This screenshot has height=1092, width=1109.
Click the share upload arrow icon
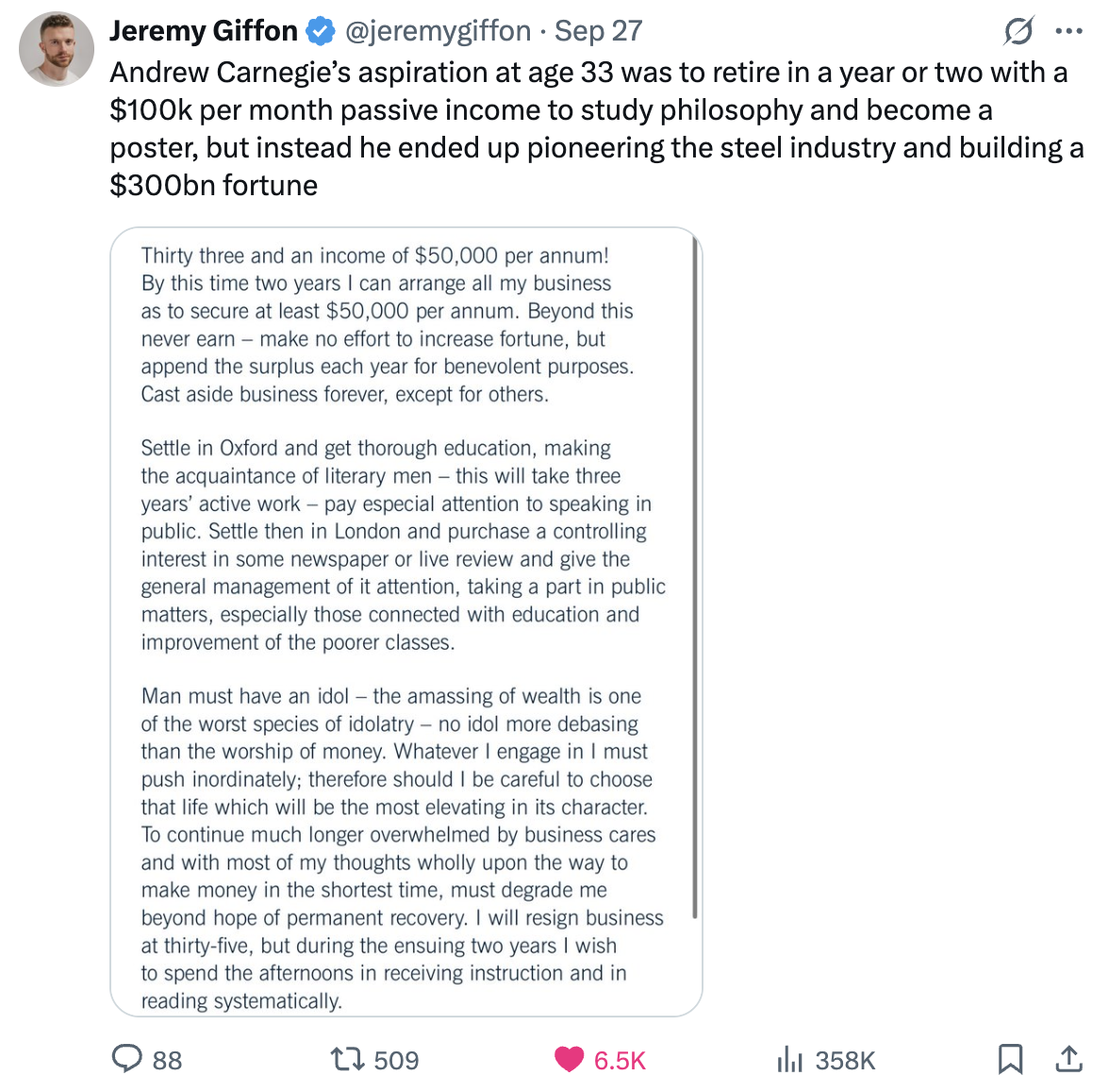click(1068, 1059)
